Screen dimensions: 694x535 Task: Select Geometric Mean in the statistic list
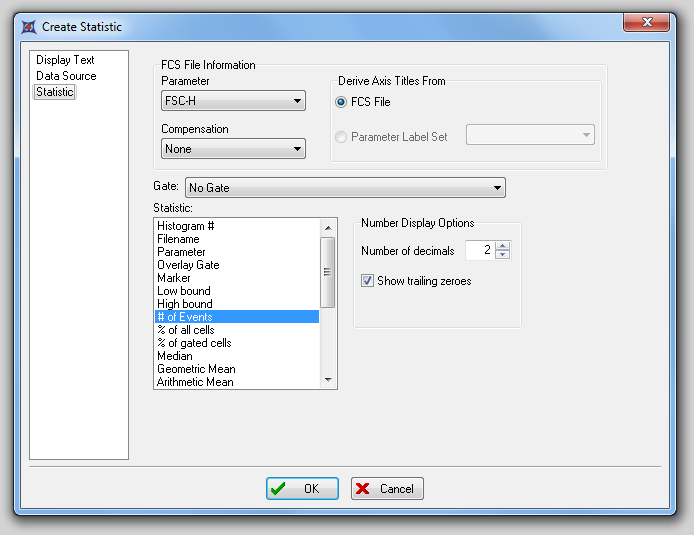coord(237,369)
